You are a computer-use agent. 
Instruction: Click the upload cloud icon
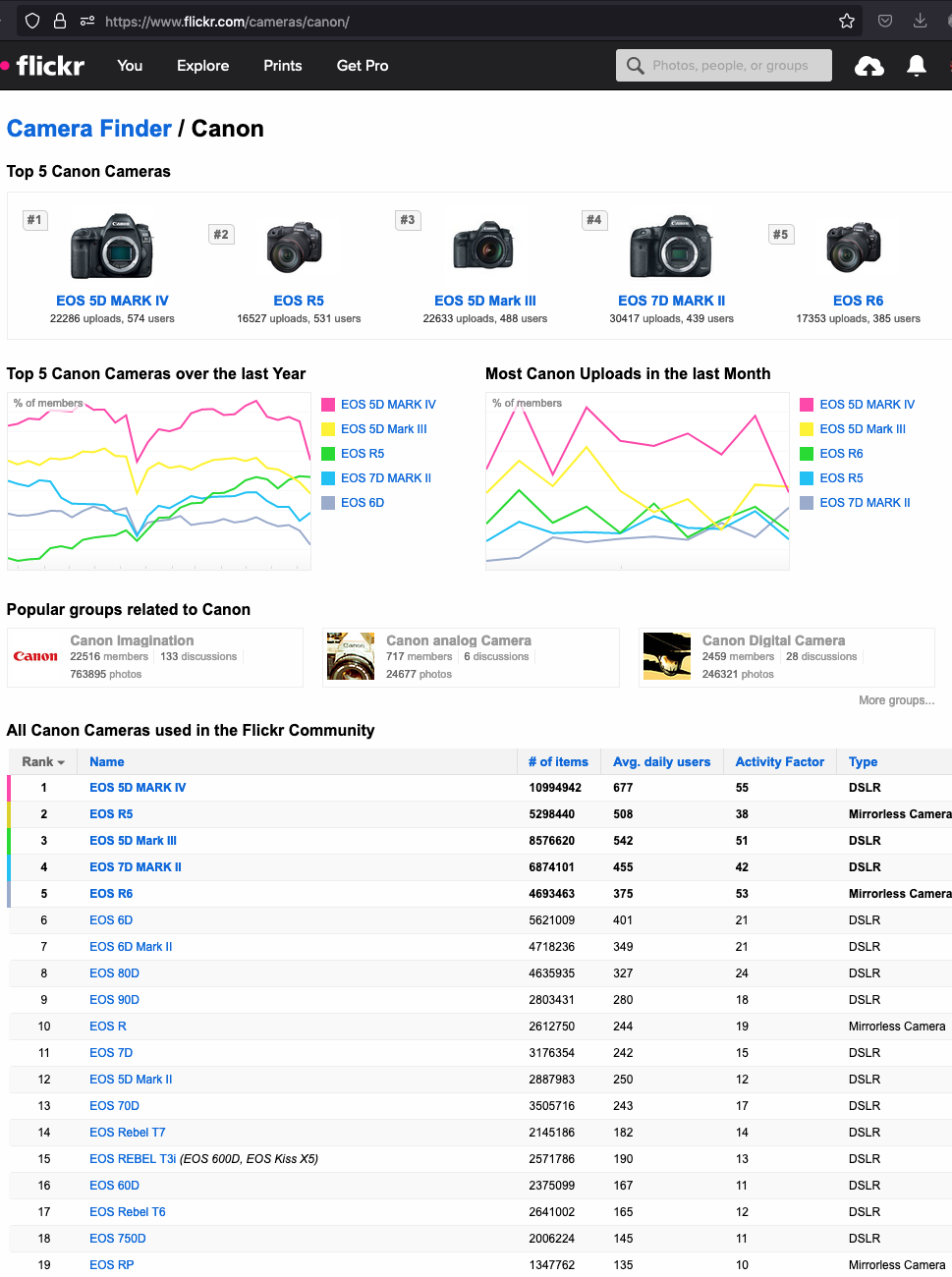click(869, 66)
